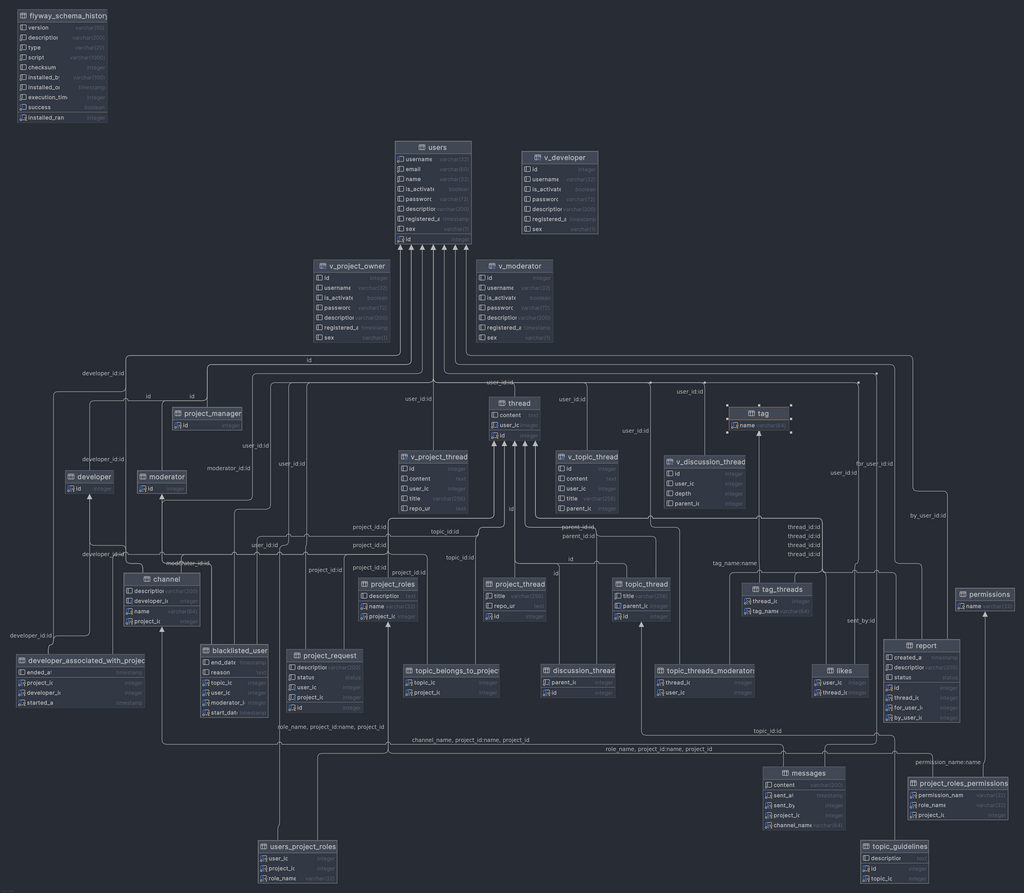
Task: Click the likes table header icon
Action: click(829, 671)
